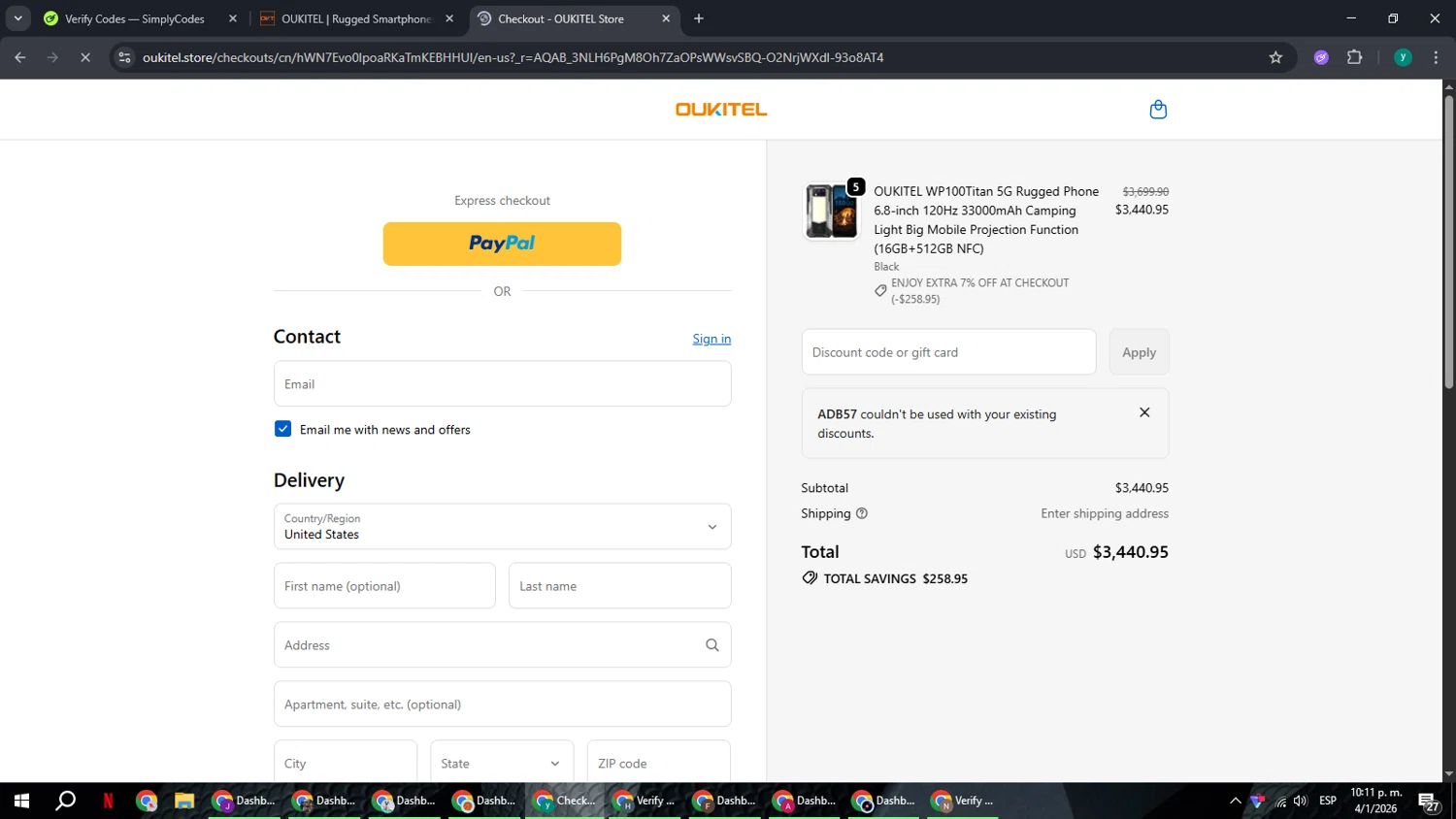Apply the discount code

click(1139, 352)
